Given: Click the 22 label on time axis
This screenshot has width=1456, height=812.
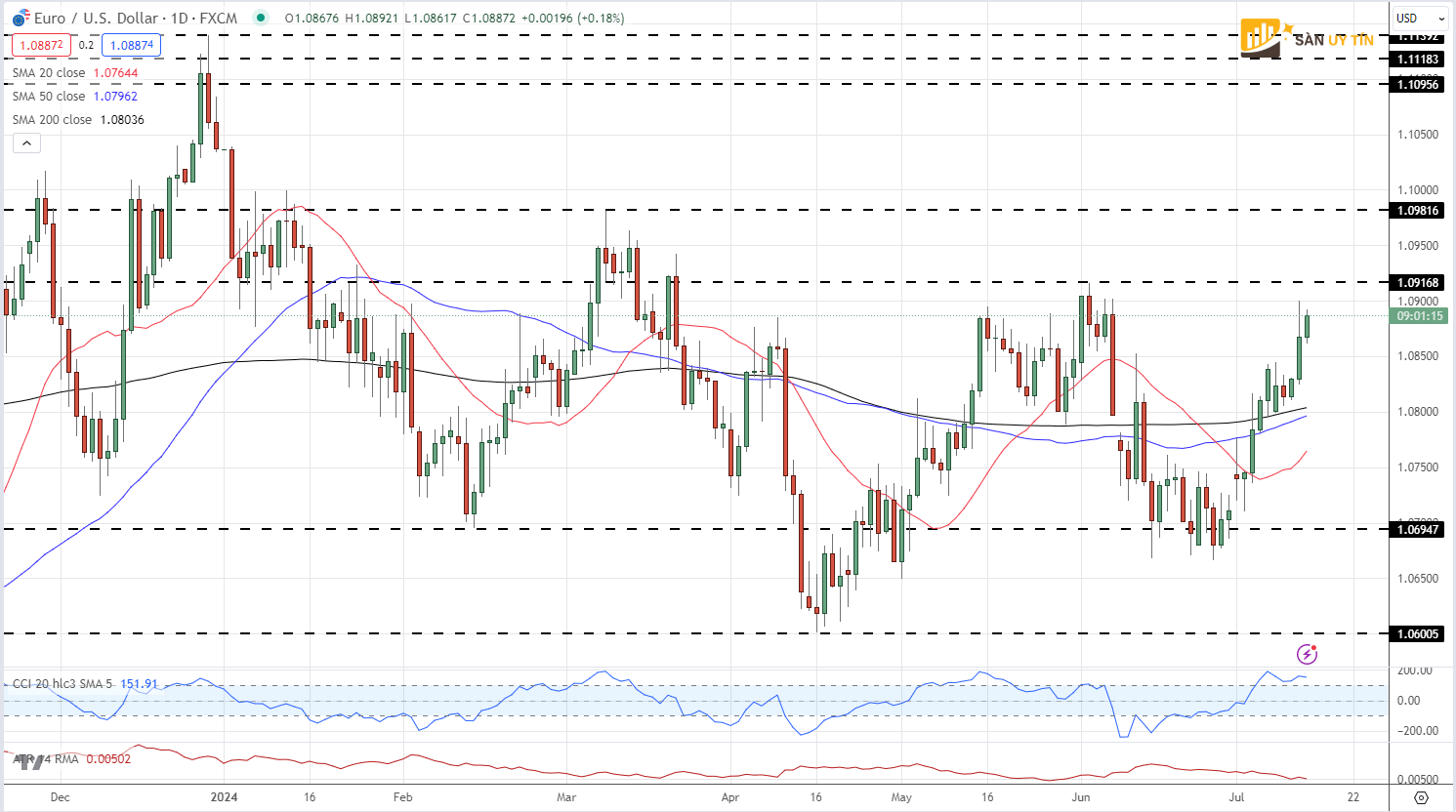Looking at the screenshot, I should [1353, 797].
